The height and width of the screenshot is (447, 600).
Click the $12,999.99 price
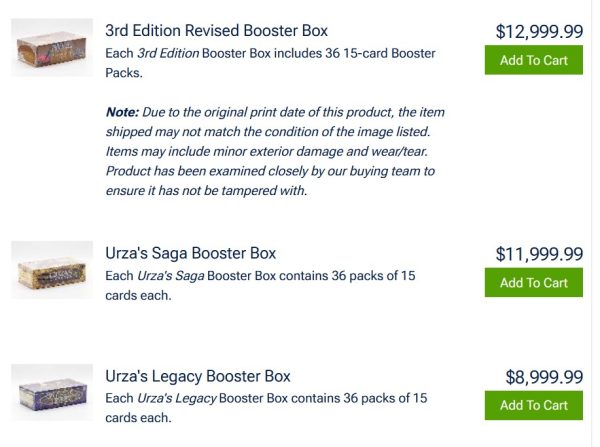[539, 32]
